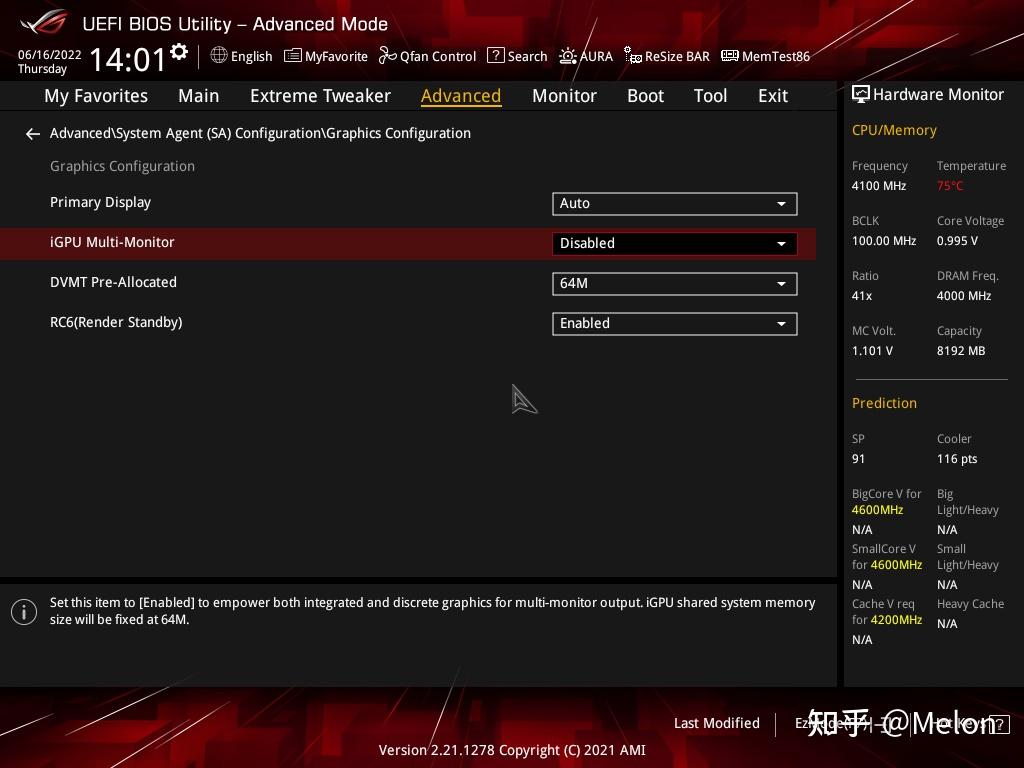Viewport: 1024px width, 768px height.
Task: Switch to EZ Mode
Action: click(815, 723)
